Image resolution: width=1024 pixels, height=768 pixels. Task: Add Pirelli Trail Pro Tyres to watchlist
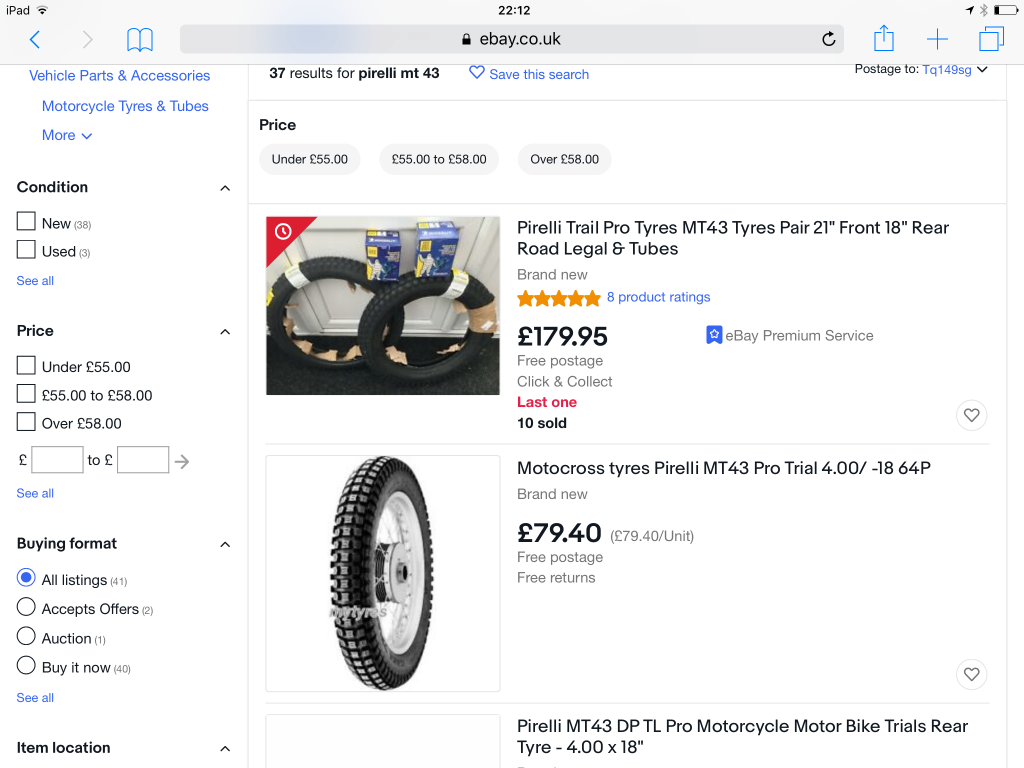click(971, 415)
